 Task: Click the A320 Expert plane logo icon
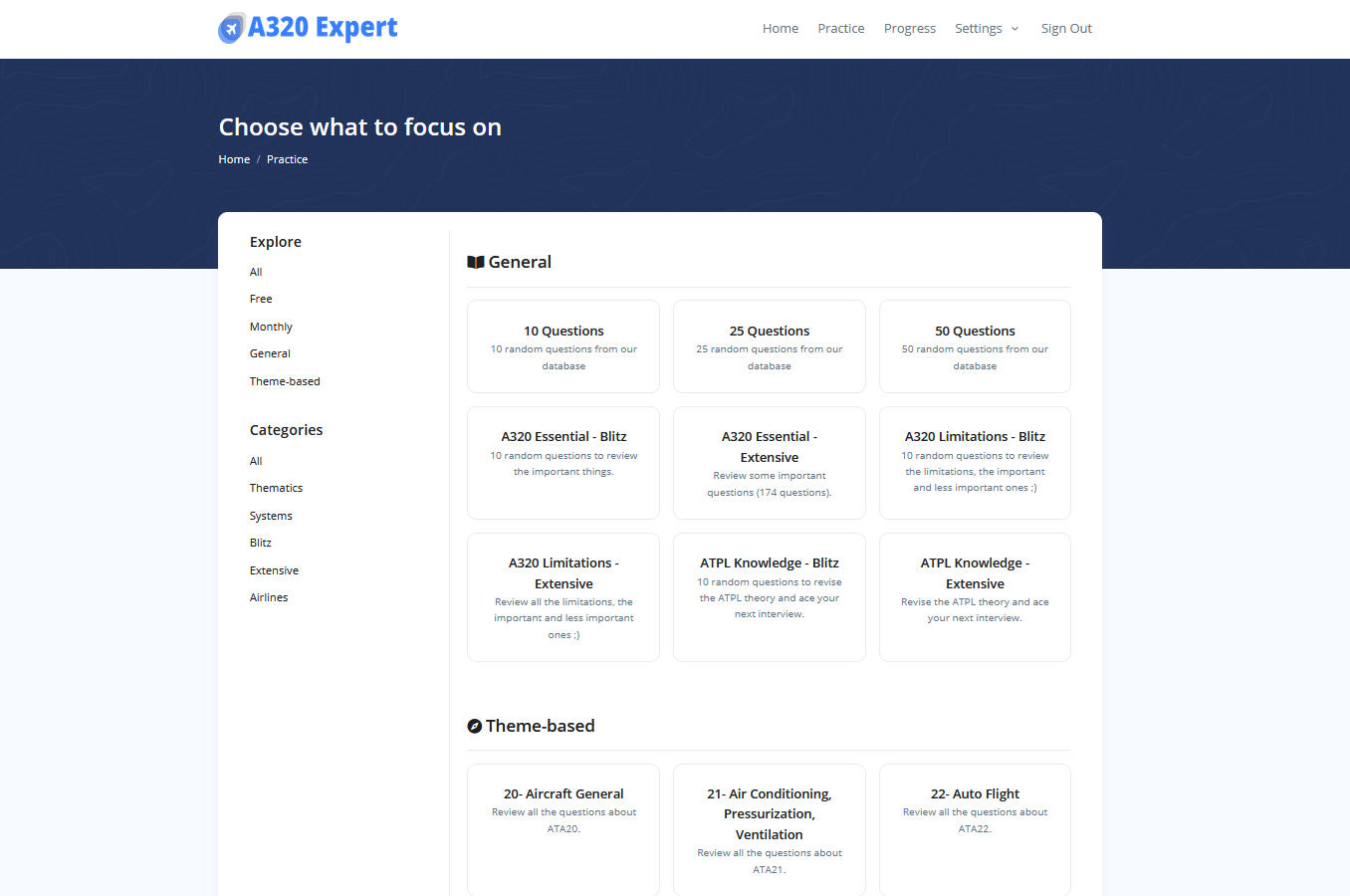tap(231, 28)
